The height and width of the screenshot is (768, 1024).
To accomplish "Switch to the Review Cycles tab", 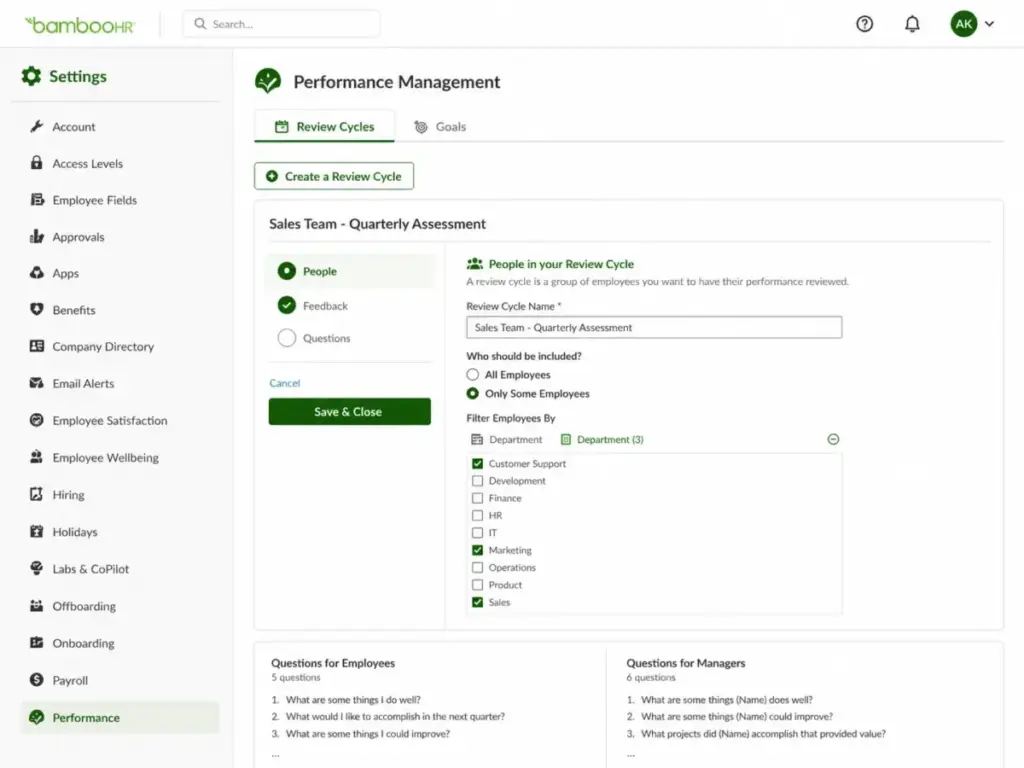I will pyautogui.click(x=325, y=126).
